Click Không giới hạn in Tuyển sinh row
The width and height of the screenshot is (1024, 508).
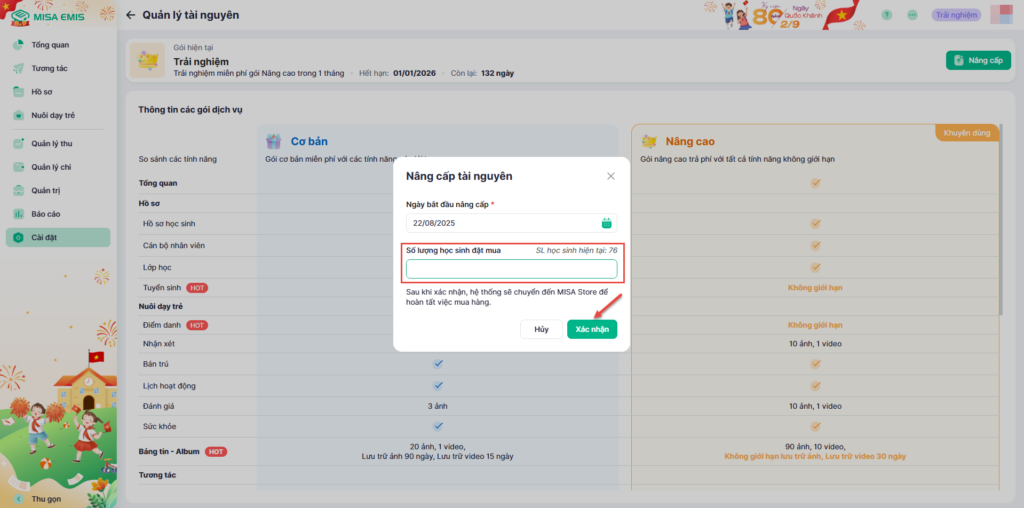[815, 288]
